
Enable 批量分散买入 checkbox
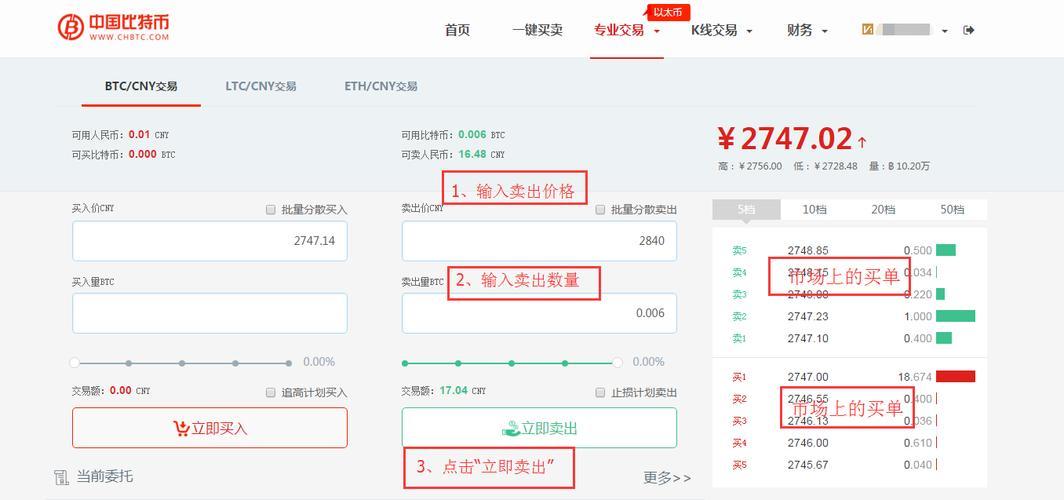271,210
